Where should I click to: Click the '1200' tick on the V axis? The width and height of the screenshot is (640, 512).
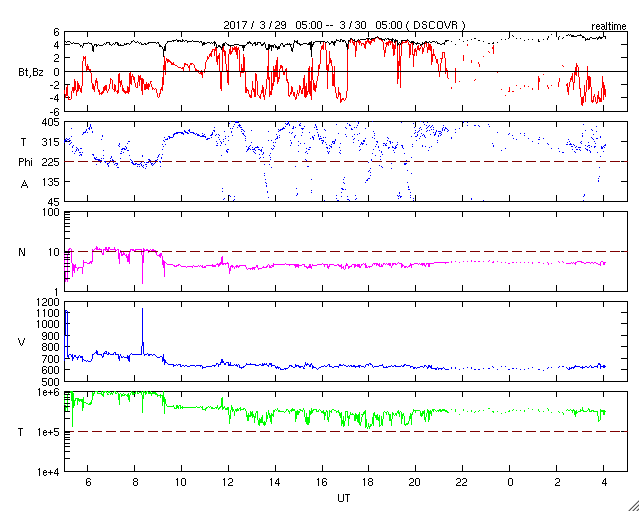[49, 302]
